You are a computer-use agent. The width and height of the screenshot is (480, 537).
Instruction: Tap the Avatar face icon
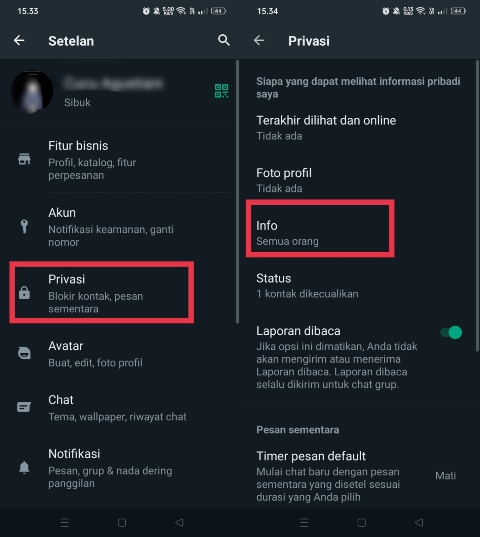tap(24, 353)
